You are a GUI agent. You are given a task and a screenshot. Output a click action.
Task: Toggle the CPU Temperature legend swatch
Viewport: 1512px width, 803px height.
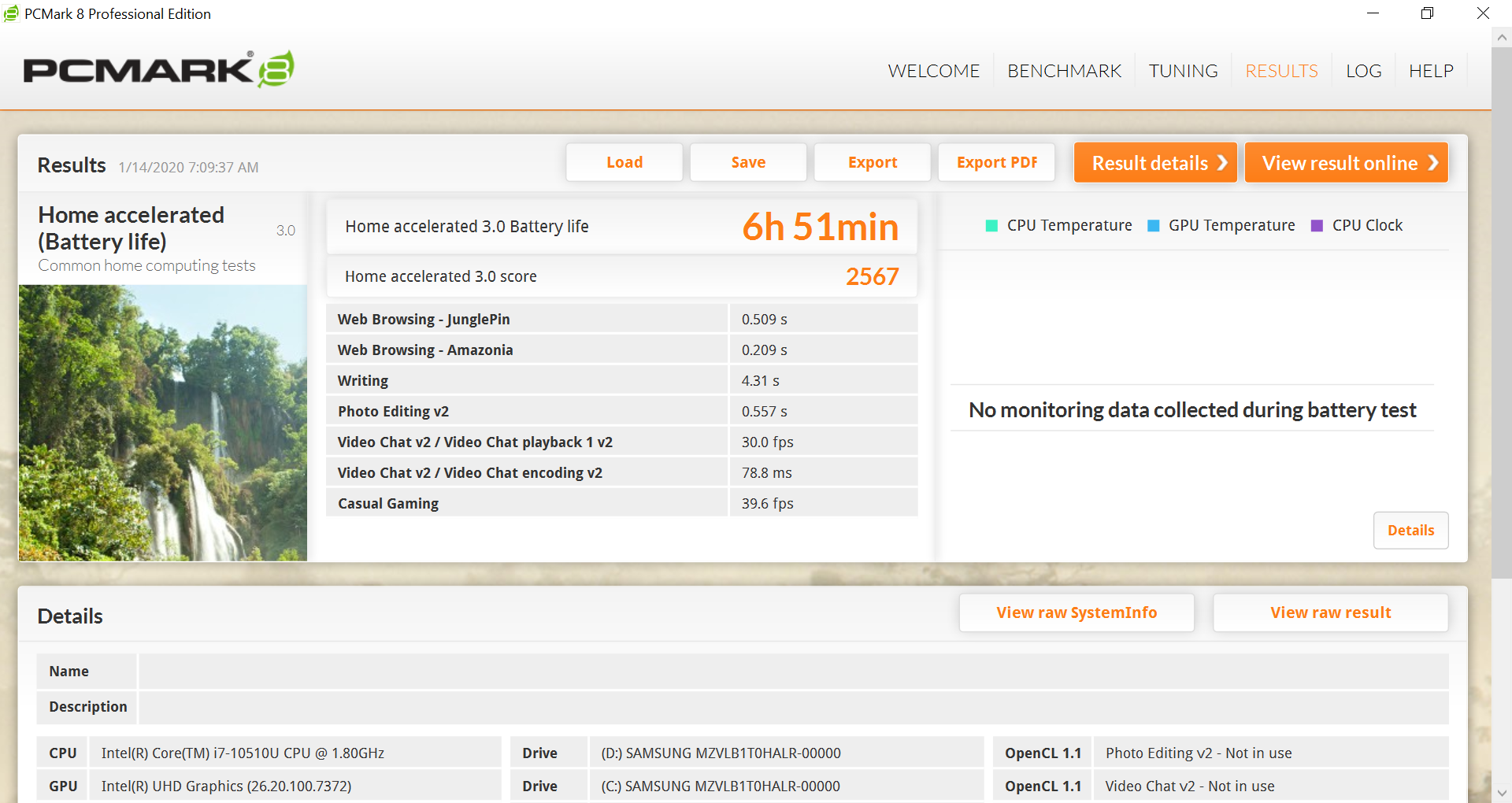(991, 226)
